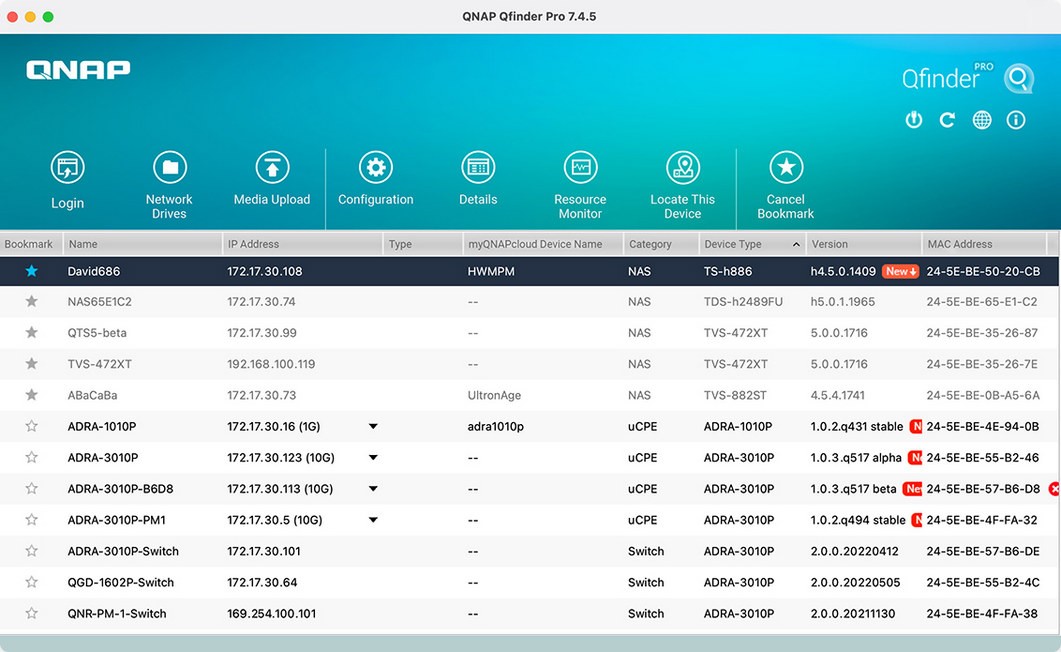
Task: Click version 2.0.0.20220412
Action: click(x=855, y=551)
